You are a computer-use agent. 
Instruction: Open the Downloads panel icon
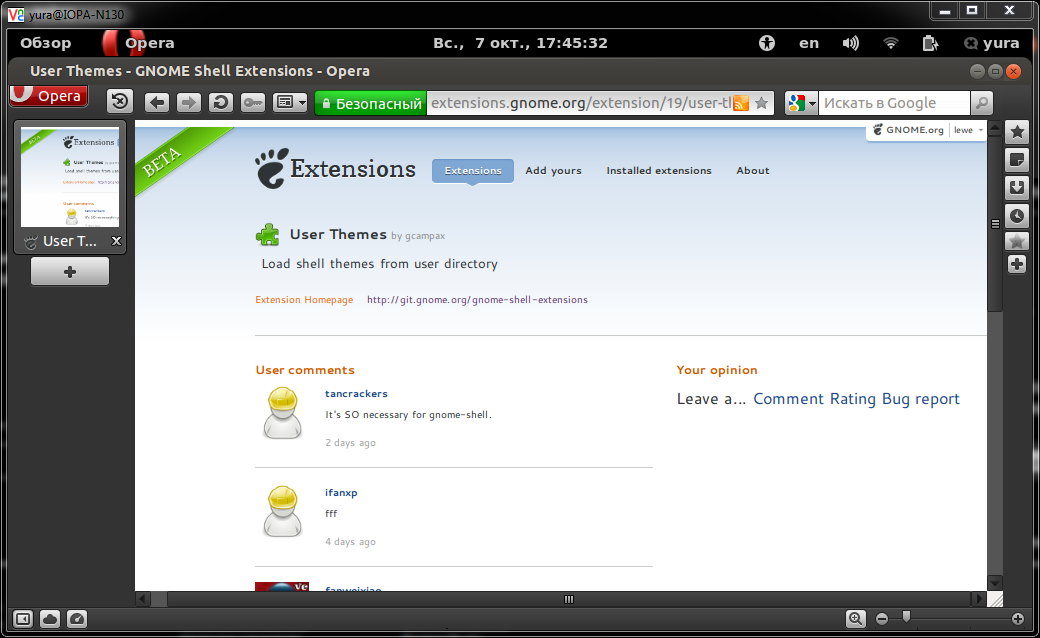pyautogui.click(x=1017, y=188)
